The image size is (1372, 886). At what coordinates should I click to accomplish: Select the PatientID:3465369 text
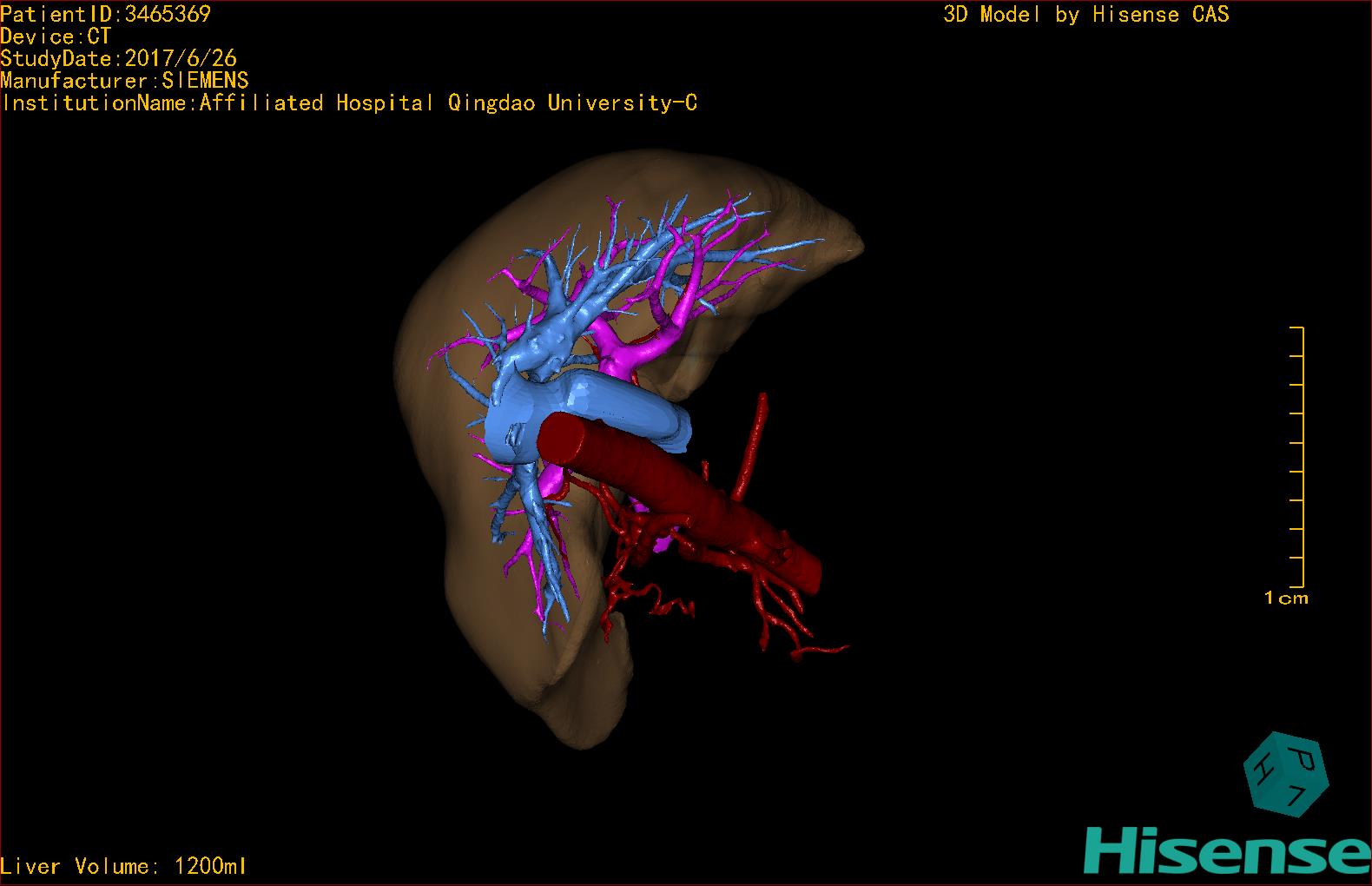point(105,14)
